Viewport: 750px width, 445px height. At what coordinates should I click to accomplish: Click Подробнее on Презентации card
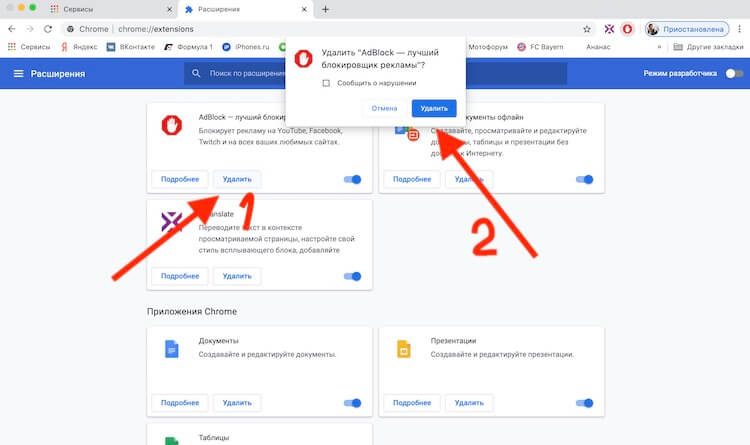[x=412, y=403]
